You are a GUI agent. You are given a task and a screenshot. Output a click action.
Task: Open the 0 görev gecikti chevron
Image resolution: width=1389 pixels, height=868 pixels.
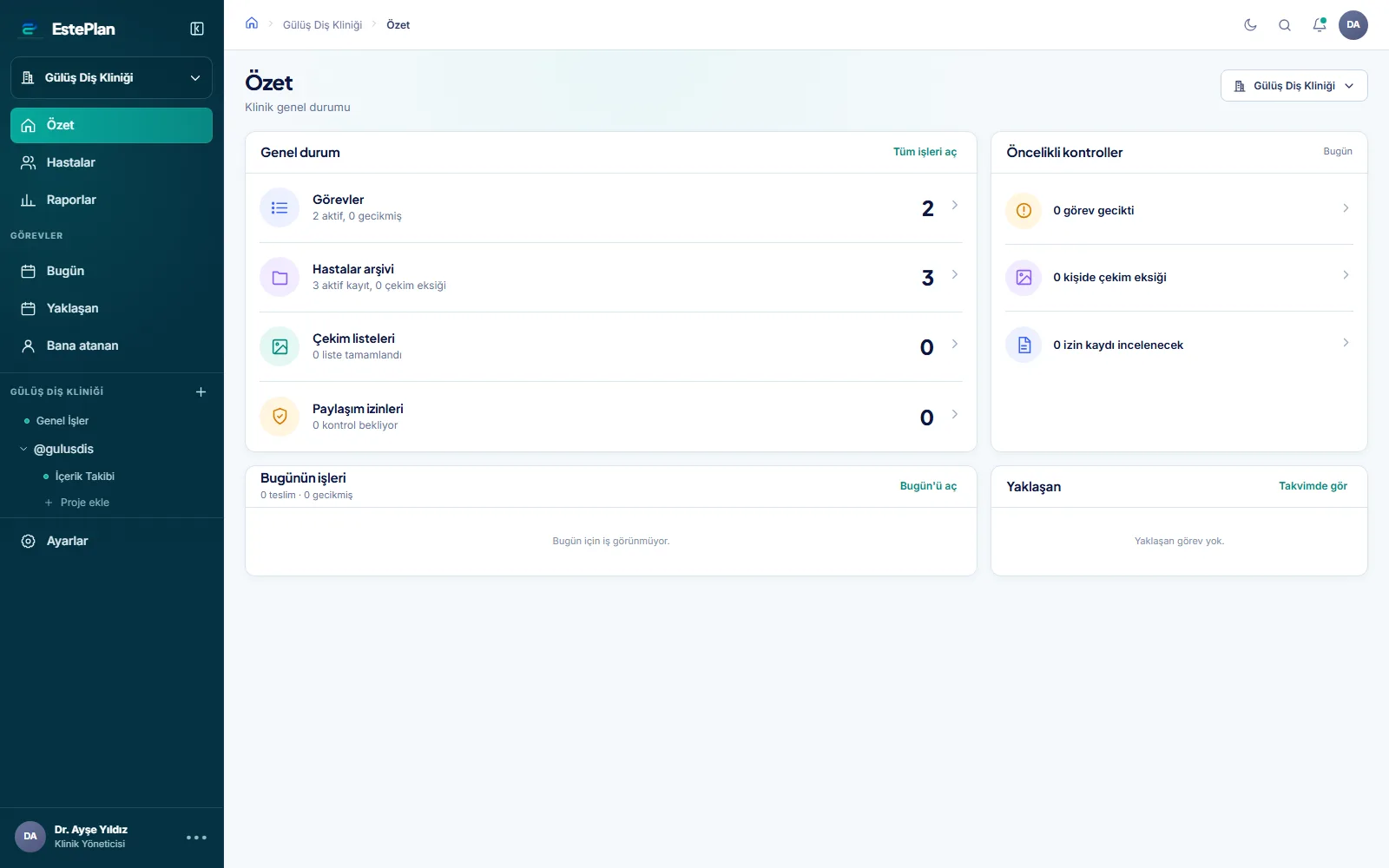[x=1346, y=208]
